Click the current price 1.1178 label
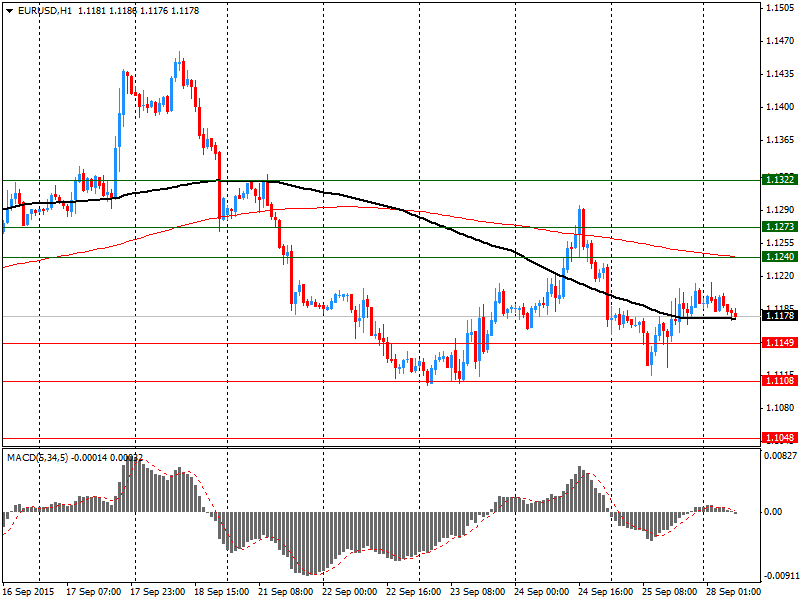The width and height of the screenshot is (800, 600). [x=780, y=316]
